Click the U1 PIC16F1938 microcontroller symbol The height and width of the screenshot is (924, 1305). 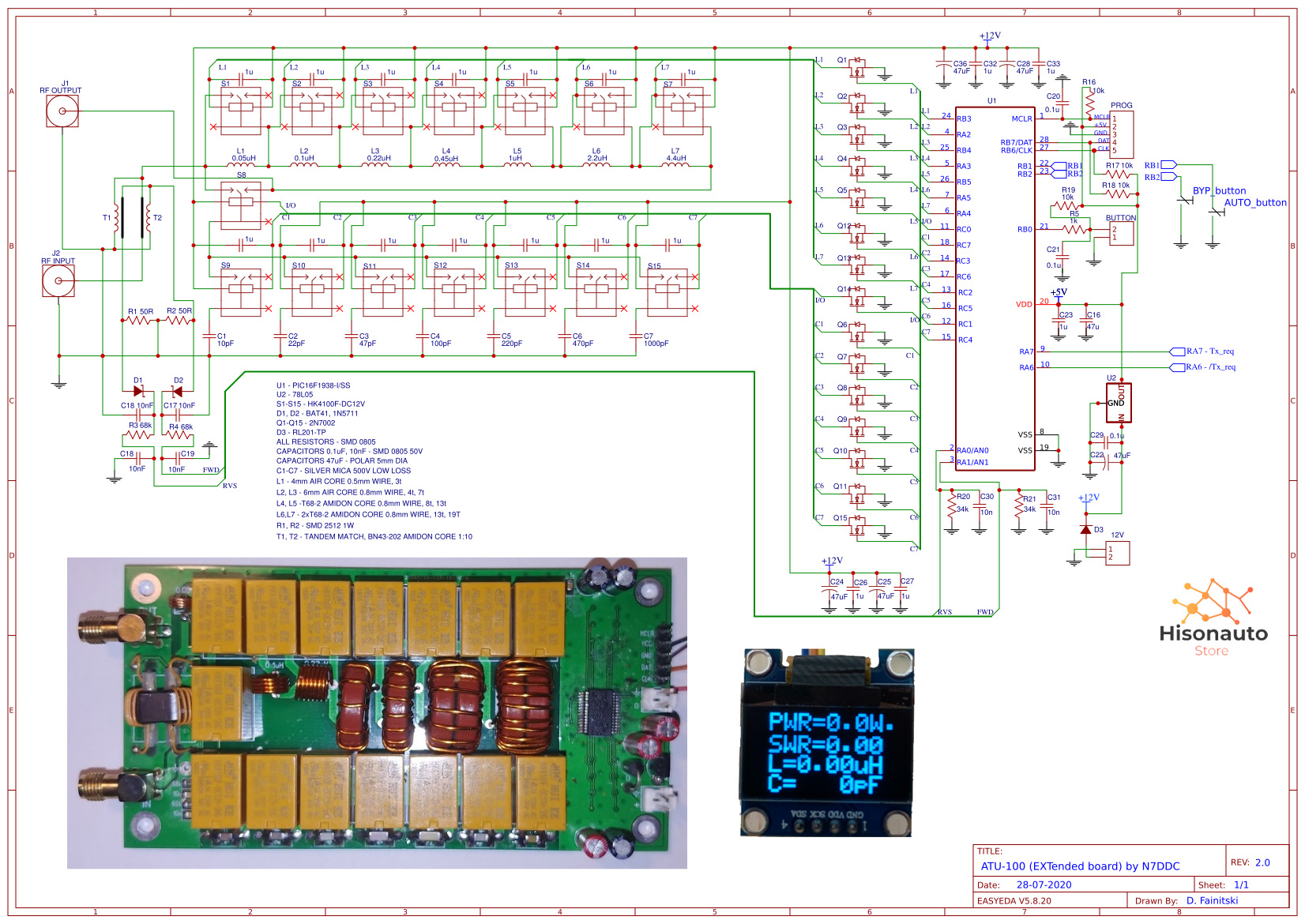(997, 284)
